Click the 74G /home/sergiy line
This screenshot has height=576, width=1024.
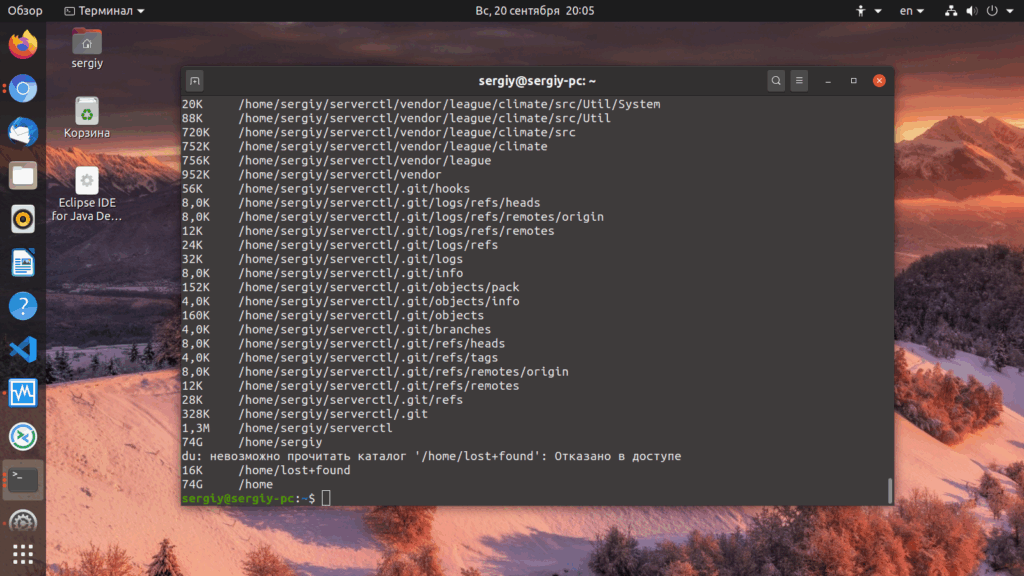click(x=252, y=442)
